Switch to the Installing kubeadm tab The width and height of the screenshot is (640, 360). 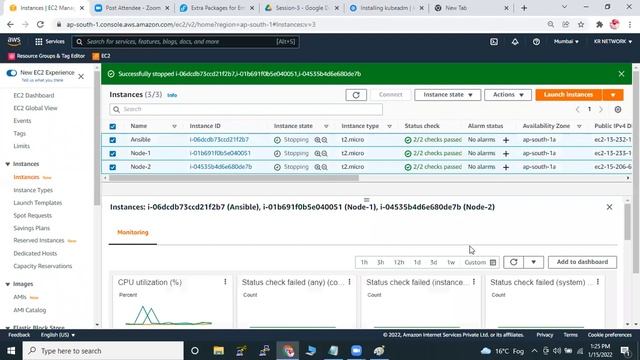386,8
